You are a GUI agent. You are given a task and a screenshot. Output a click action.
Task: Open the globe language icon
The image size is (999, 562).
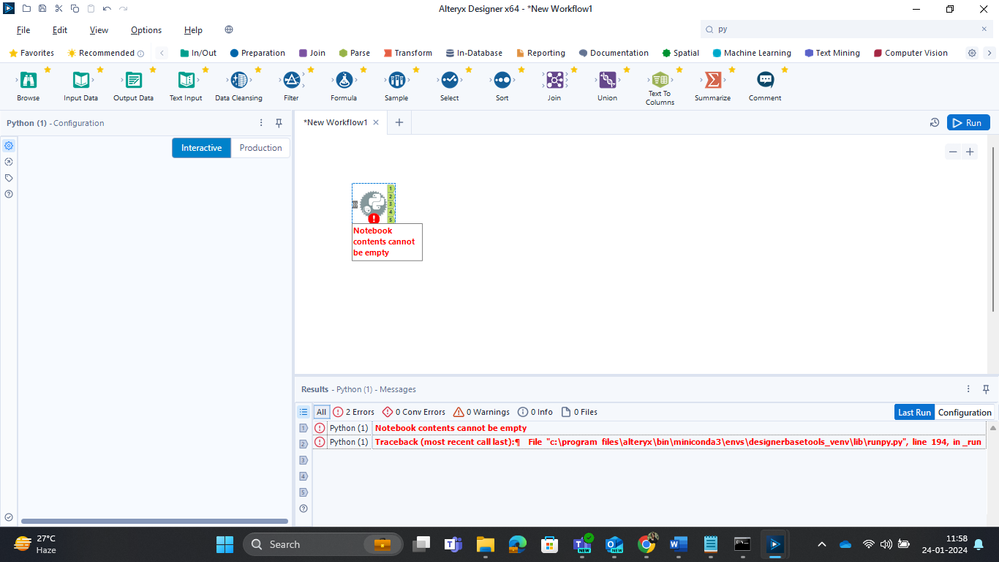tap(229, 29)
